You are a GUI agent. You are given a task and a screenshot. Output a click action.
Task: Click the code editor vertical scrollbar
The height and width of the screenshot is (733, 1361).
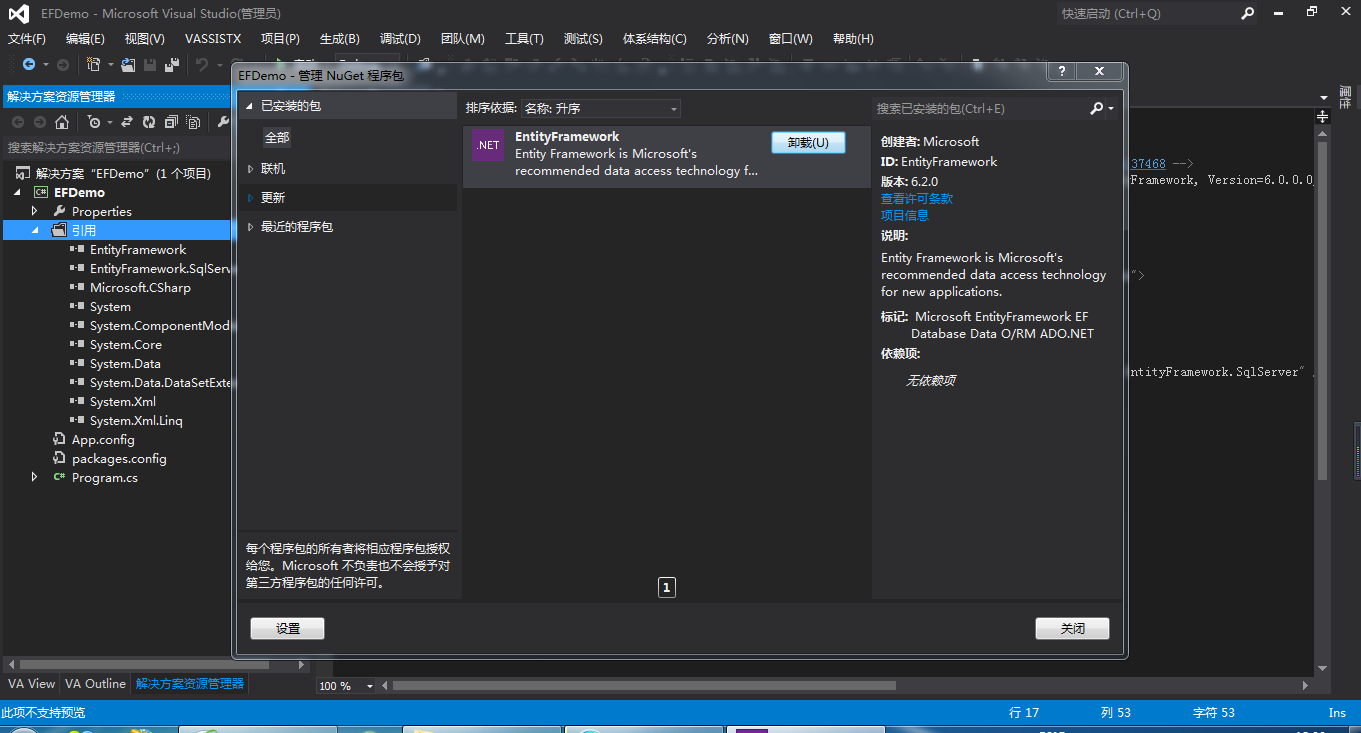tap(1322, 310)
